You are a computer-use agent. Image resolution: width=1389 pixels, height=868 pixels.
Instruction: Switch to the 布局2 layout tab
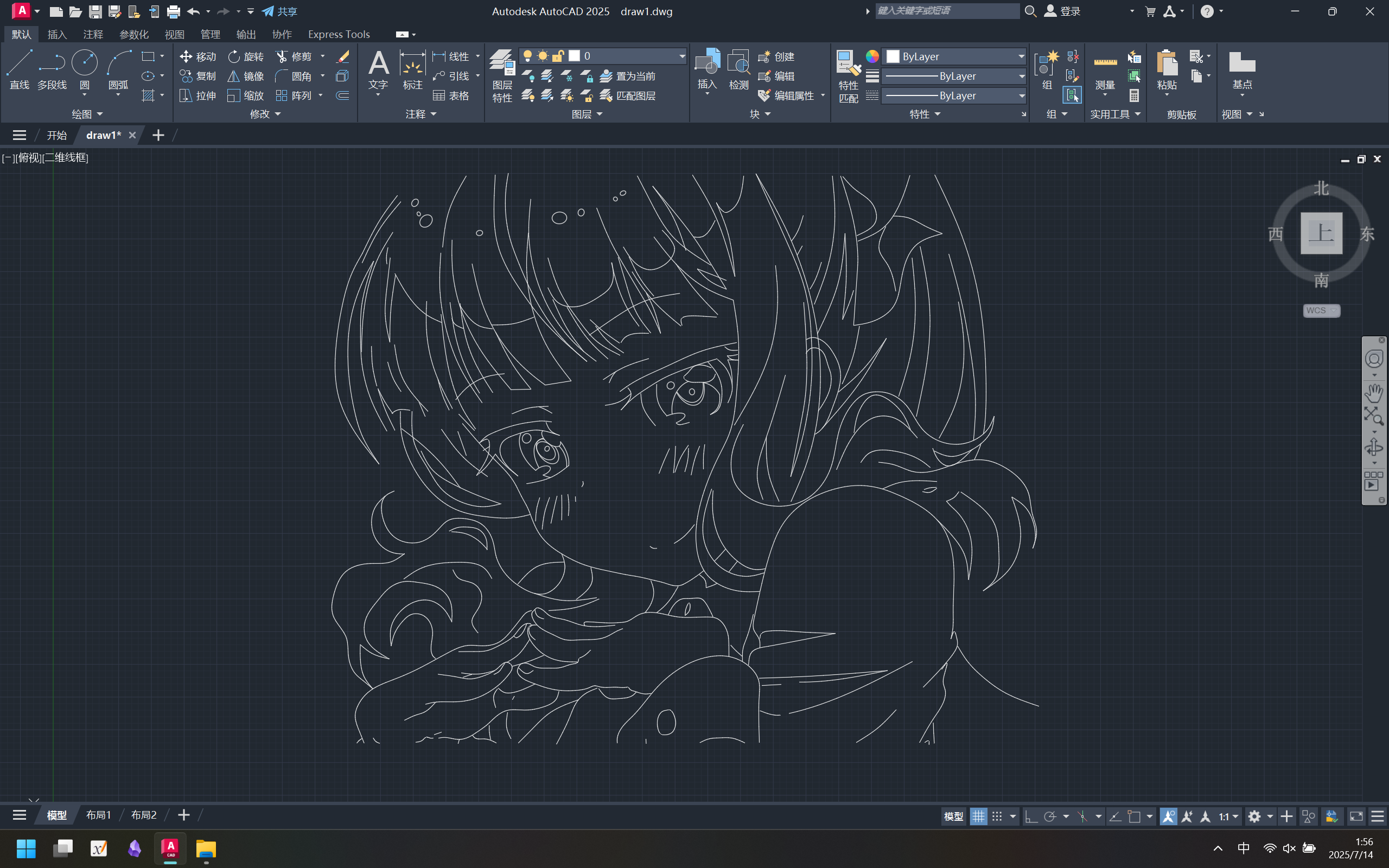pyautogui.click(x=143, y=815)
